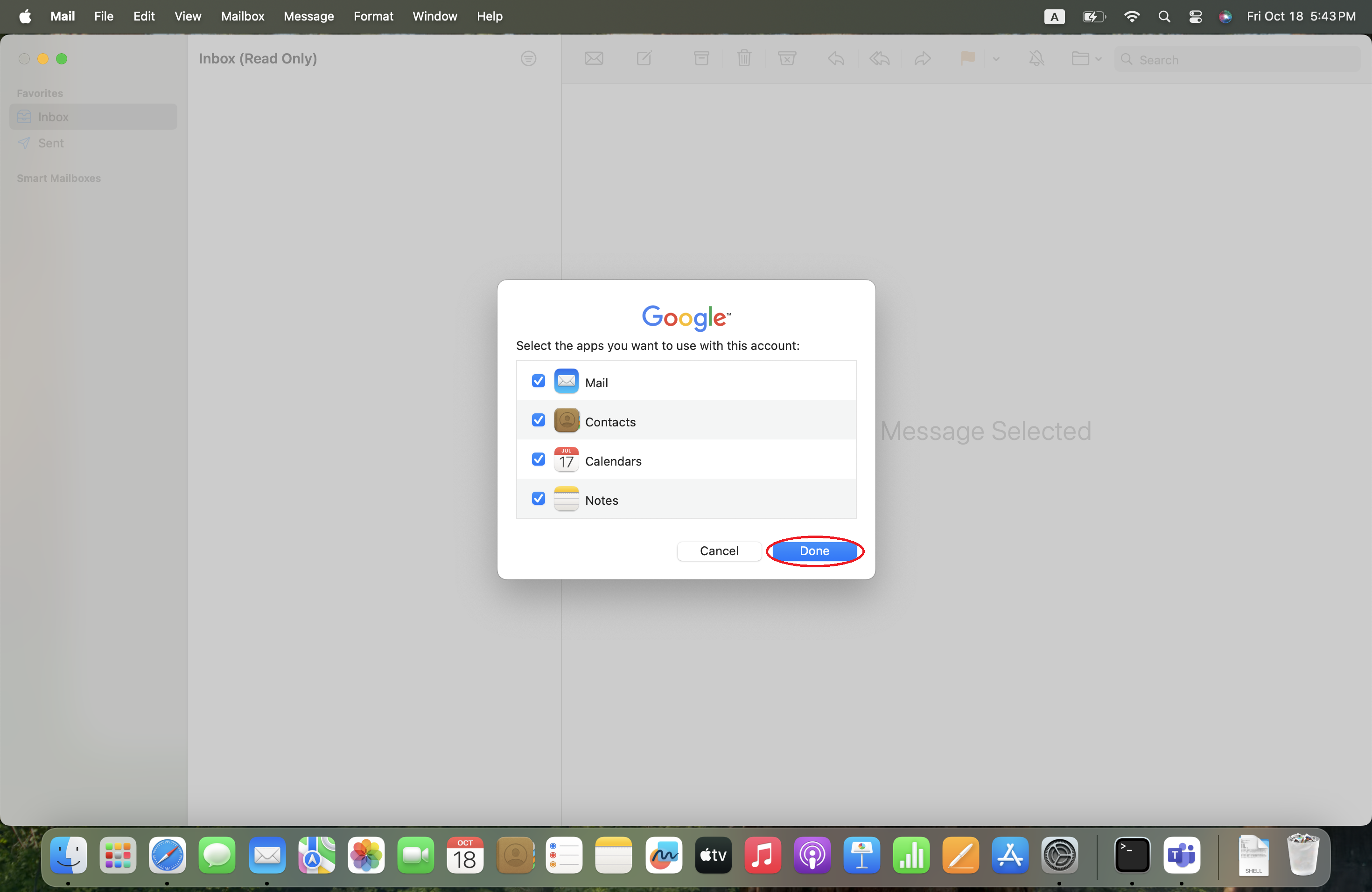Select Sent mailbox in sidebar
This screenshot has height=892, width=1372.
tap(93, 143)
